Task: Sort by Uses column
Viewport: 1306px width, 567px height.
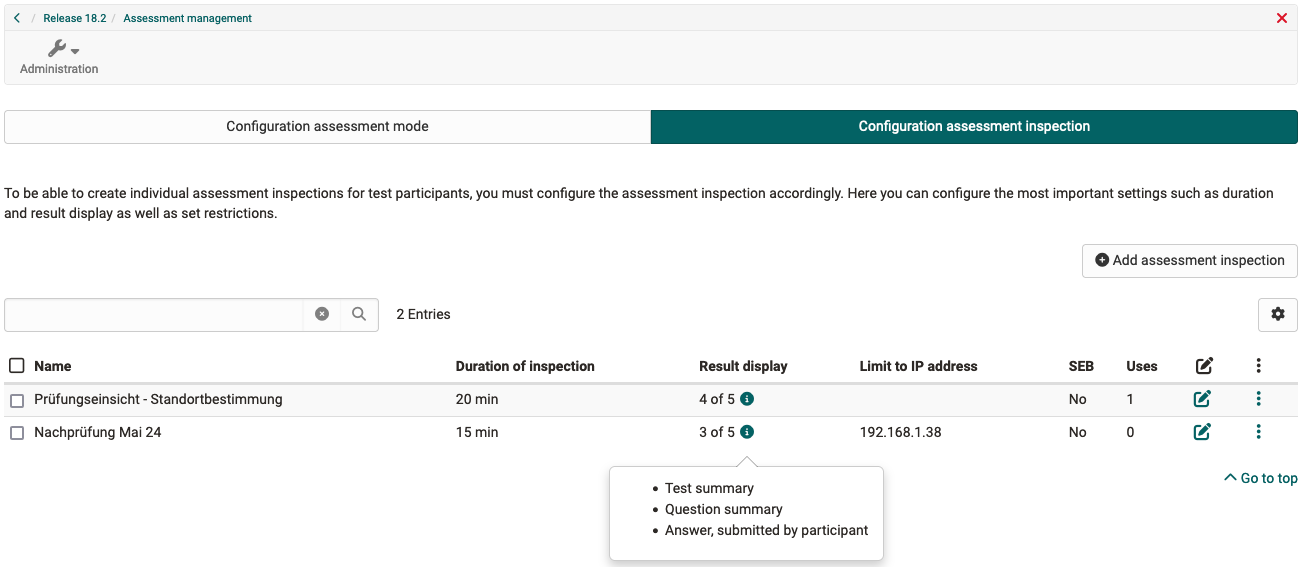Action: pyautogui.click(x=1141, y=366)
